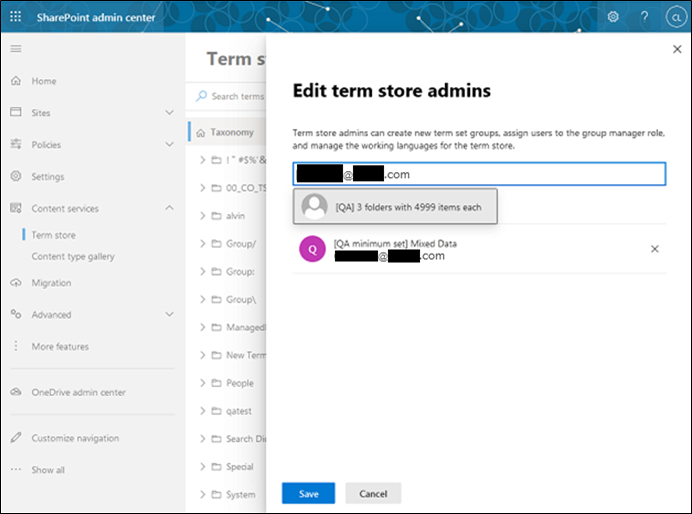
Task: Open the account profile avatar
Action: point(675,17)
